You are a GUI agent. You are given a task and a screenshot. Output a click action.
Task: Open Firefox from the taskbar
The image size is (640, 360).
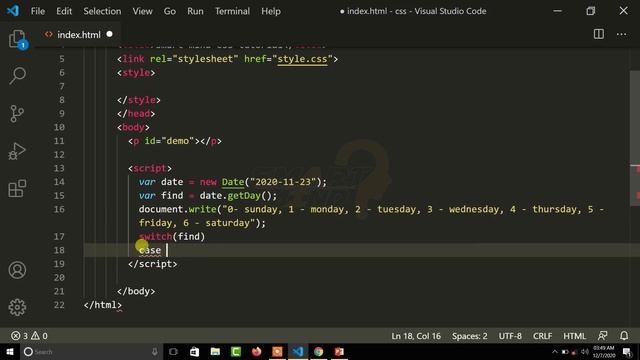256,351
